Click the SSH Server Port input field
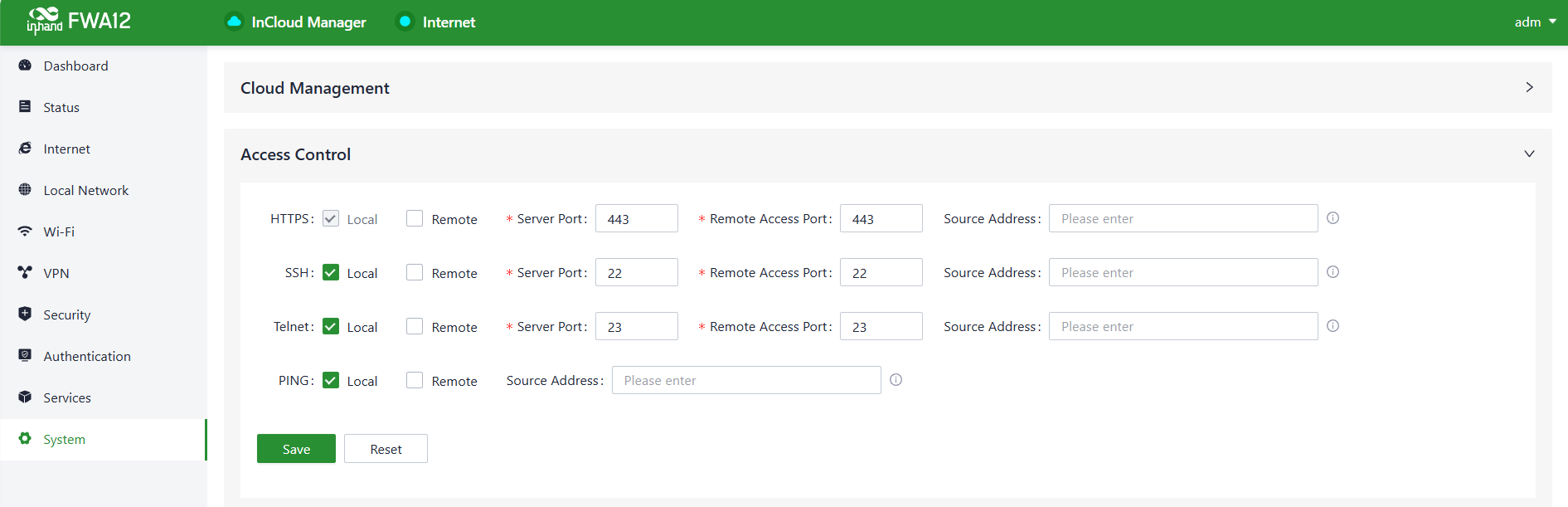Viewport: 1568px width, 507px height. 636,273
